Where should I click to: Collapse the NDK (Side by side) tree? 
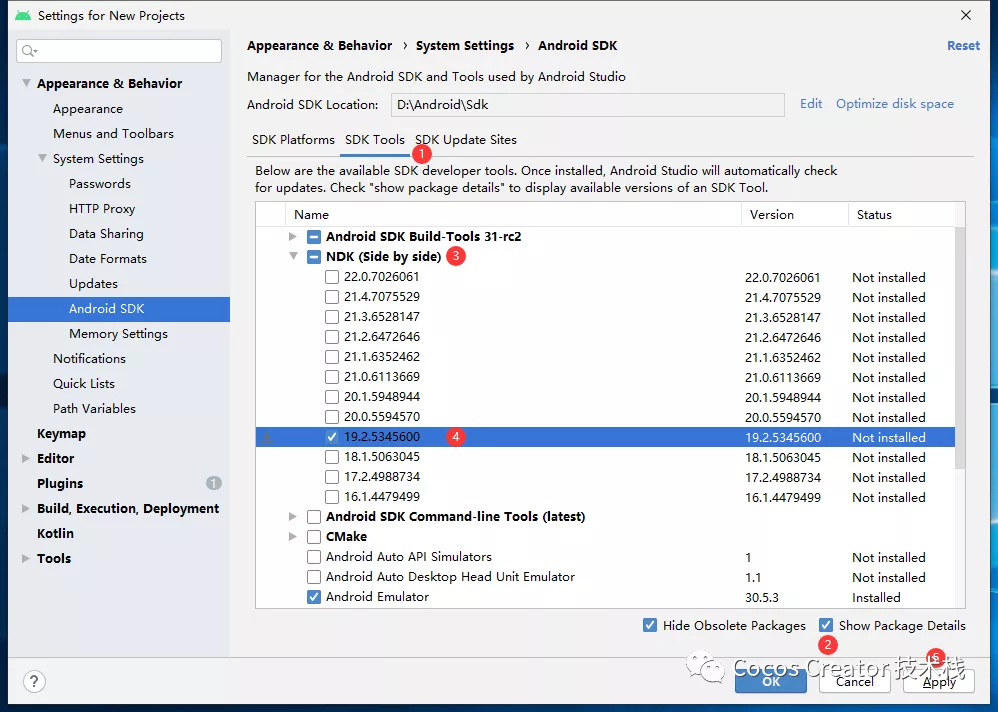click(x=292, y=257)
